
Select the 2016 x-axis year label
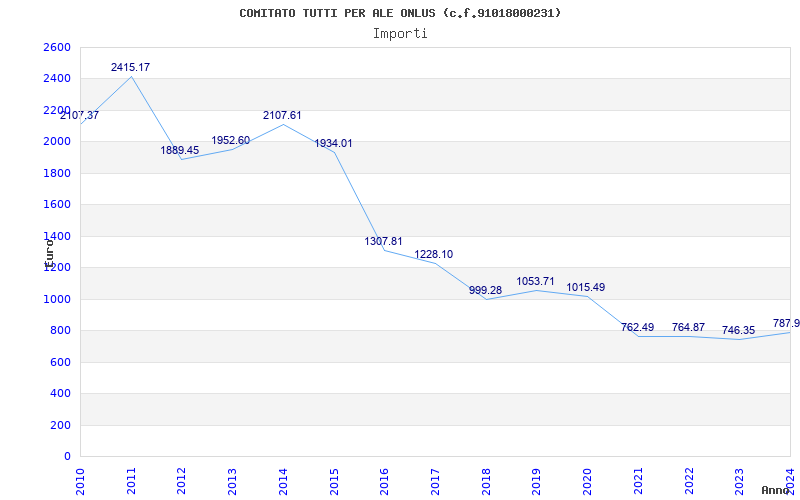tap(384, 482)
